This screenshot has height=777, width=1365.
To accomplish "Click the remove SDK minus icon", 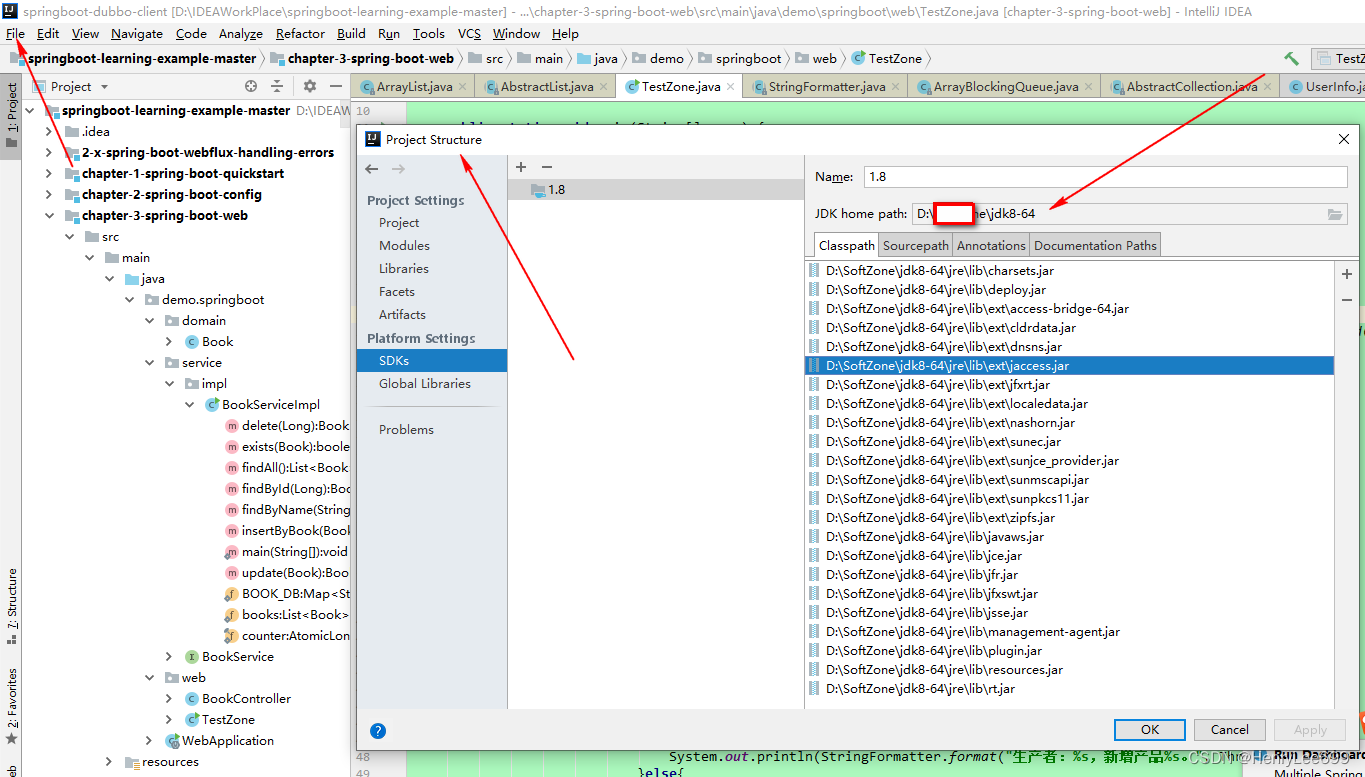I will (x=546, y=166).
